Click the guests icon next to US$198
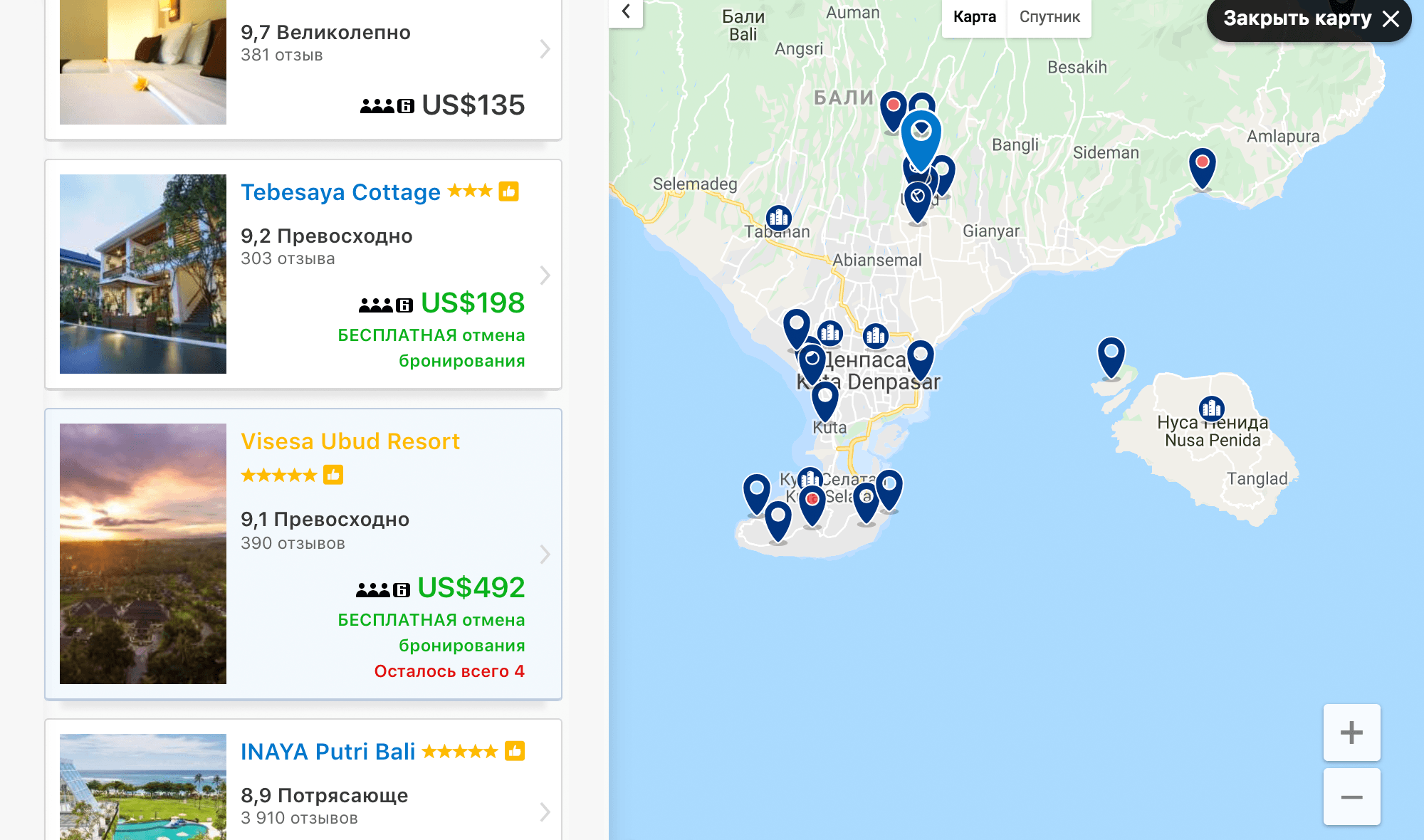Viewport: 1424px width, 840px height. coord(385,305)
